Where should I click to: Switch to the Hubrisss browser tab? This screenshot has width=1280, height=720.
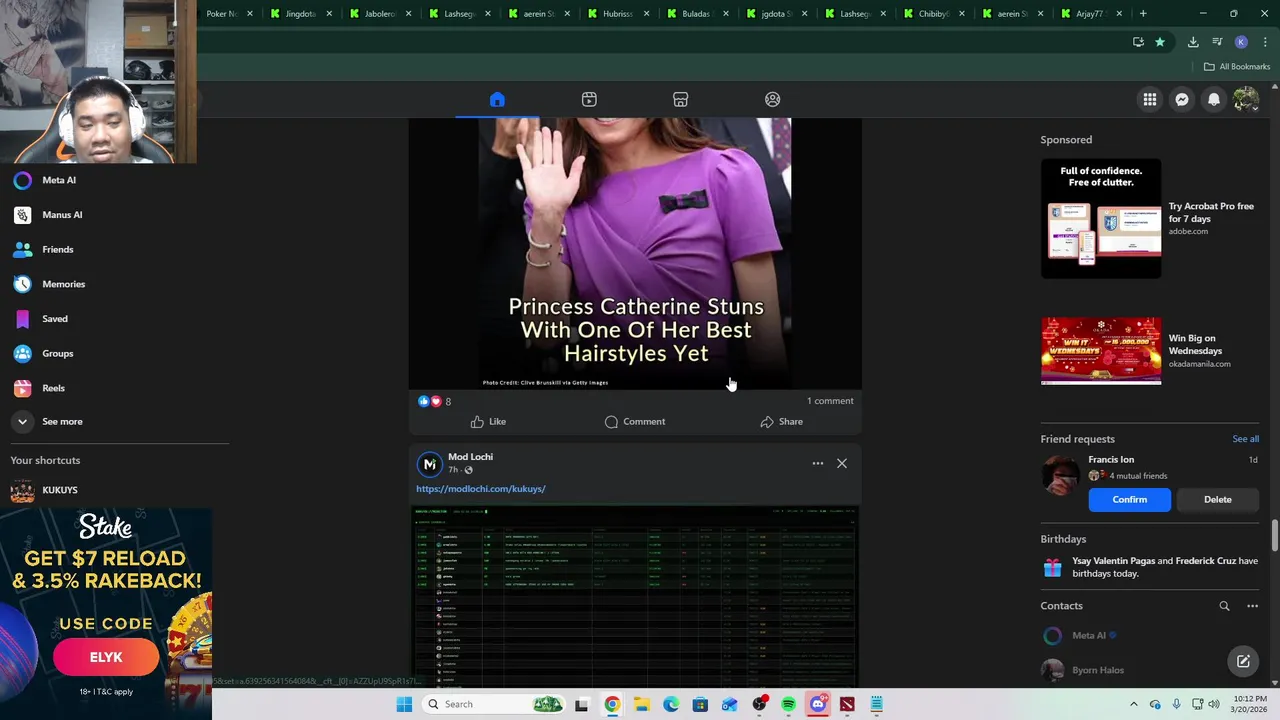(x=616, y=14)
